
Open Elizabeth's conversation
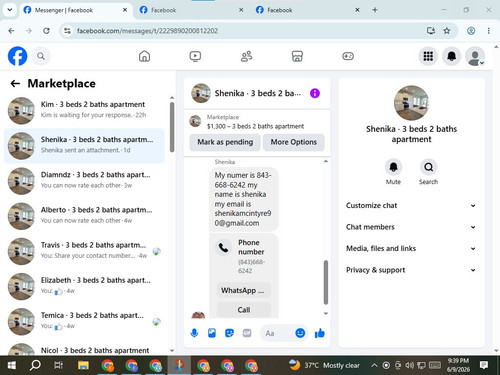pyautogui.click(x=84, y=286)
